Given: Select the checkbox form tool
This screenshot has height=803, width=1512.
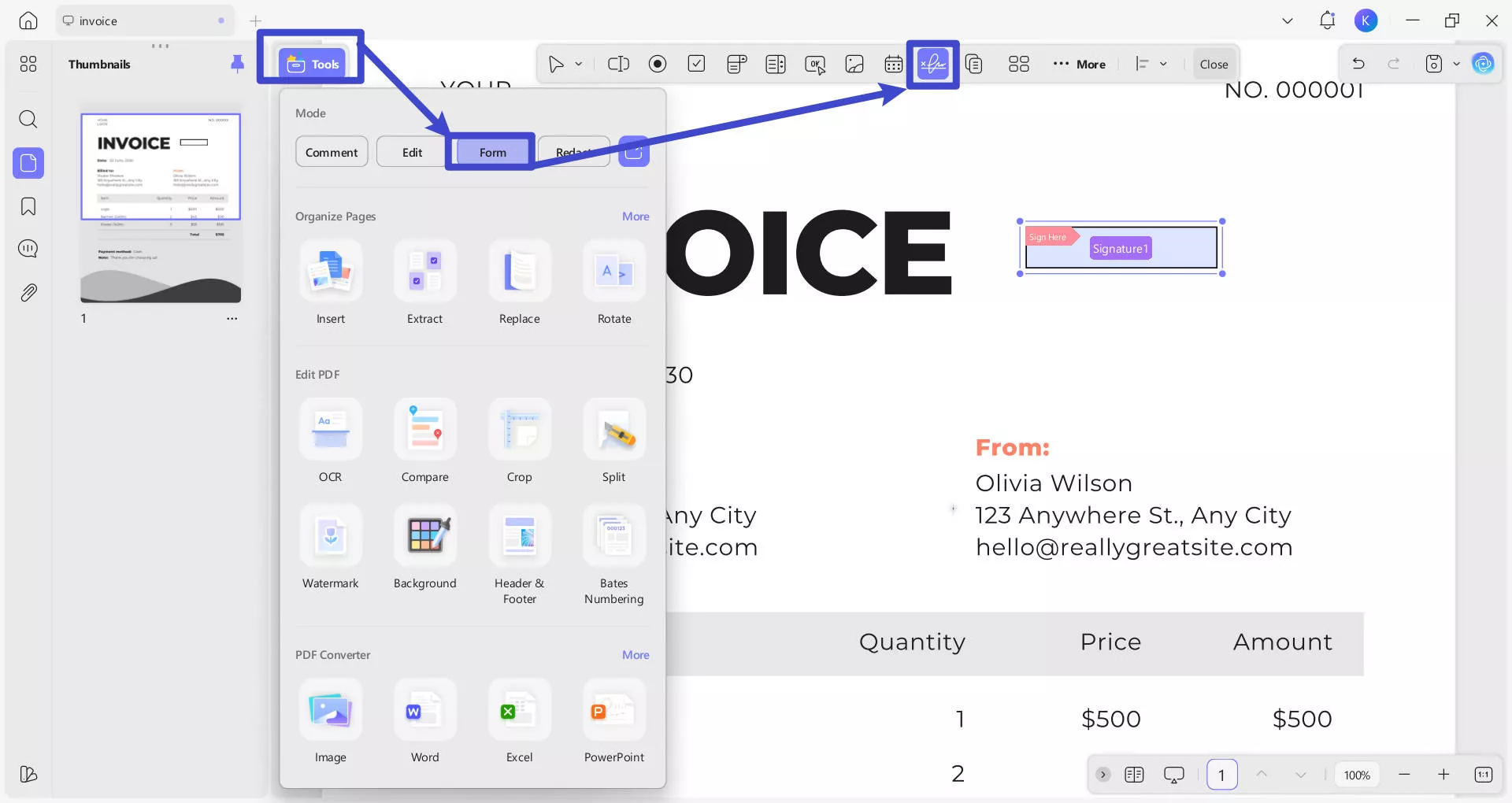Looking at the screenshot, I should click(x=697, y=64).
